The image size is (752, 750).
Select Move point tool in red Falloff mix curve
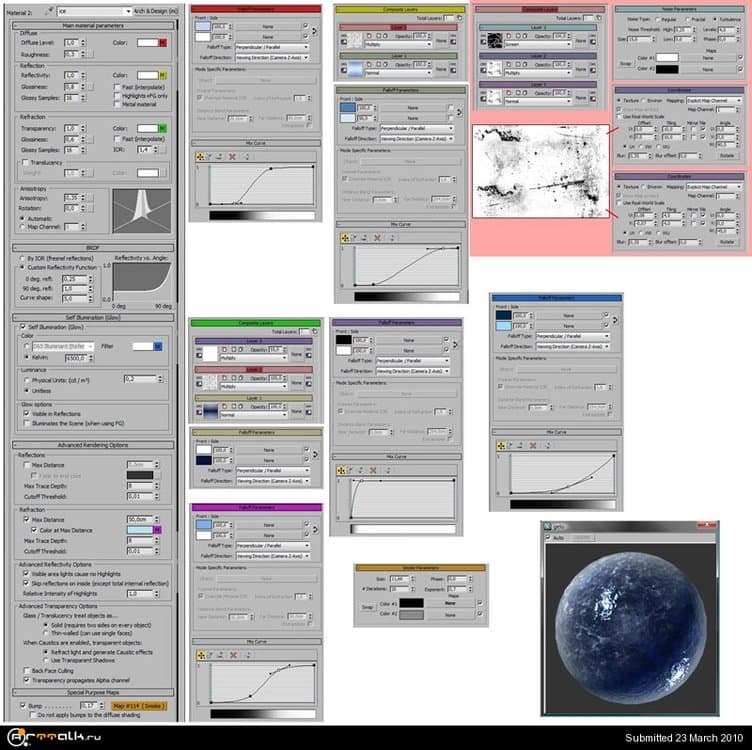tap(200, 157)
